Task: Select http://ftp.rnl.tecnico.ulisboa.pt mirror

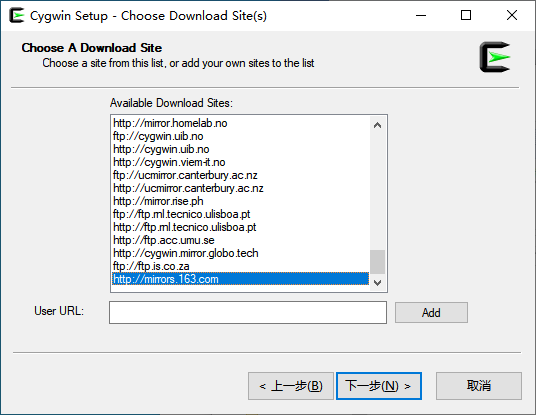Action: [x=241, y=227]
